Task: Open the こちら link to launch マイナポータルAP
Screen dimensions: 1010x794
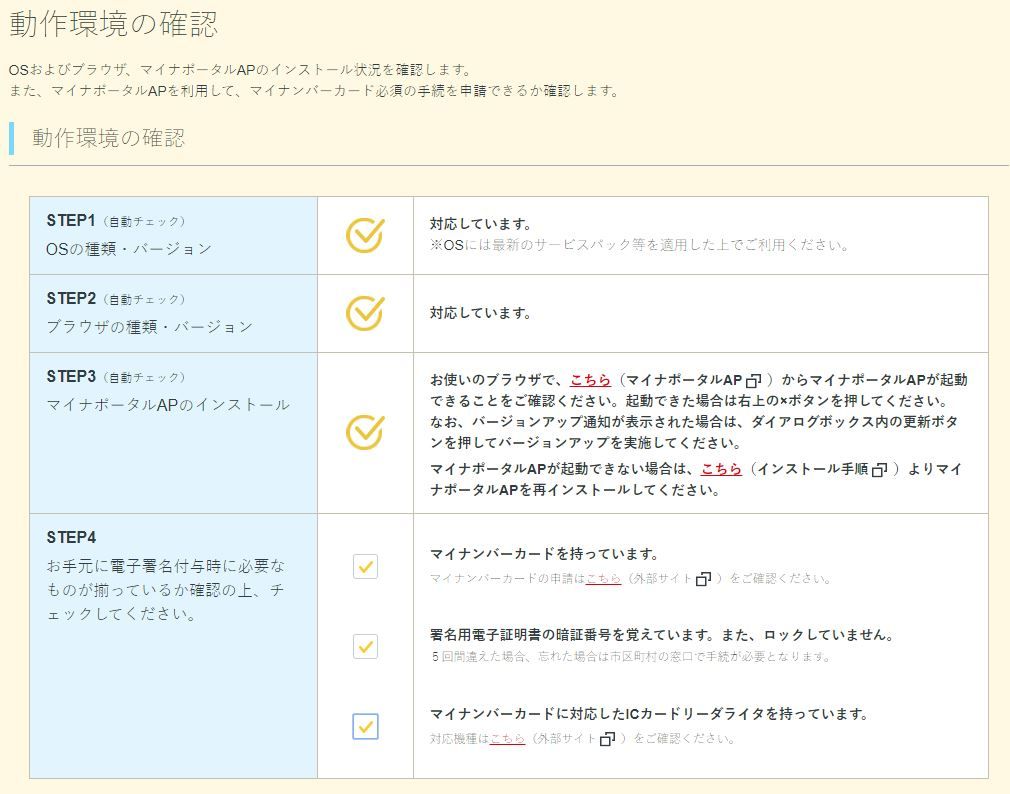Action: pyautogui.click(x=588, y=380)
